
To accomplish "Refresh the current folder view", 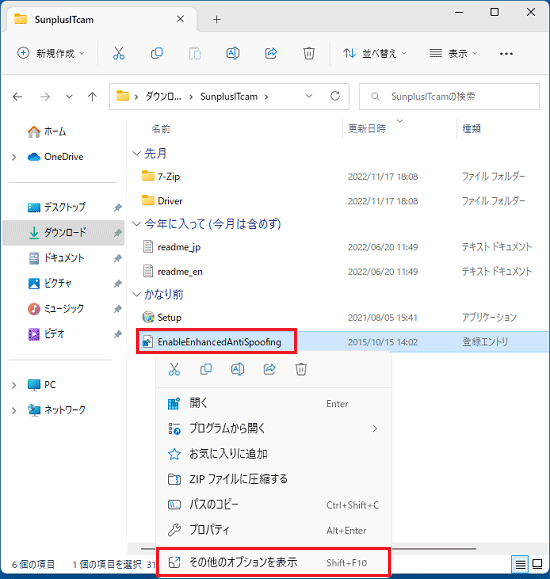I will (335, 96).
